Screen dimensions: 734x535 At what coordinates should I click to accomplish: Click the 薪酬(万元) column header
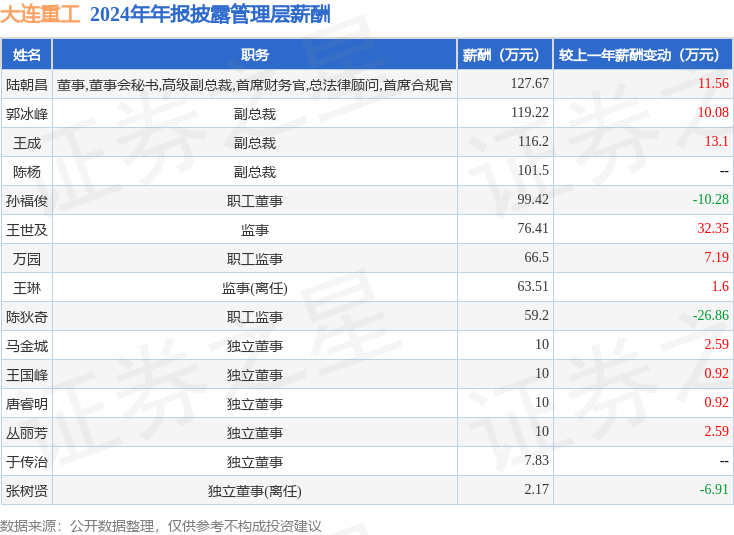505,55
